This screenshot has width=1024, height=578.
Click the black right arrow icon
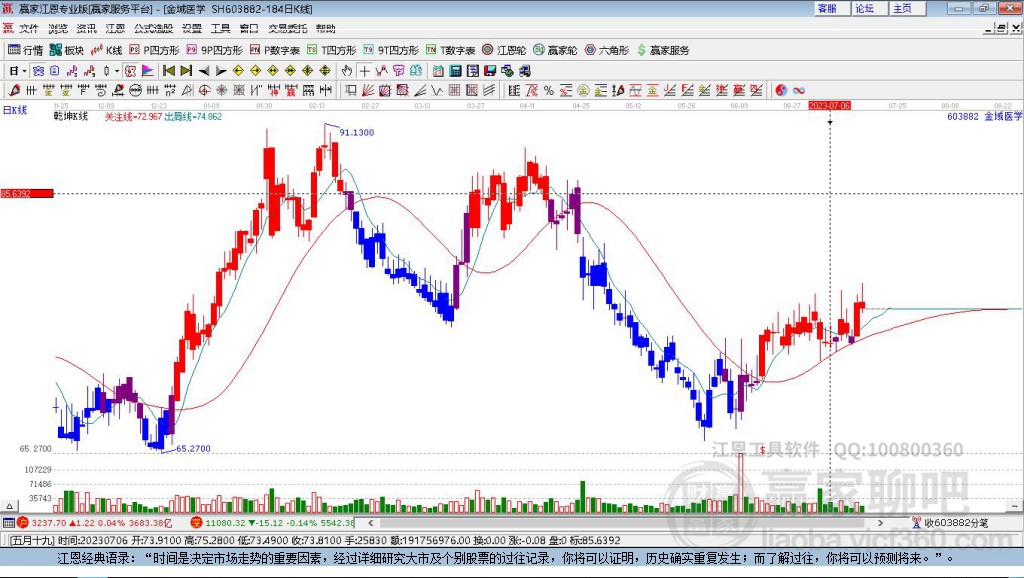point(221,71)
